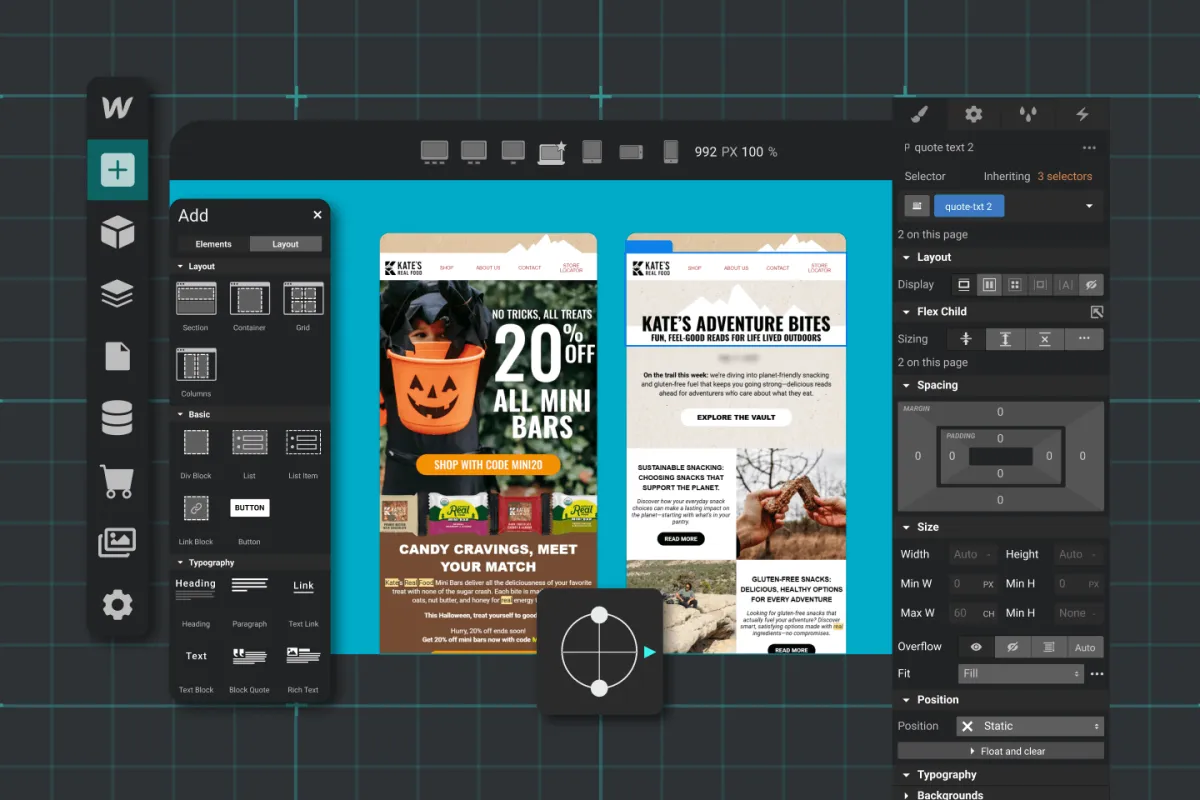Set Display to flex
Image resolution: width=1200 pixels, height=800 pixels.
click(x=990, y=284)
